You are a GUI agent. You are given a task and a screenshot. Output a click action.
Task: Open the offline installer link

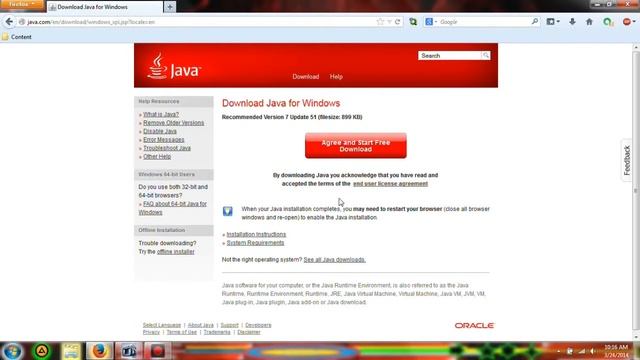point(176,252)
